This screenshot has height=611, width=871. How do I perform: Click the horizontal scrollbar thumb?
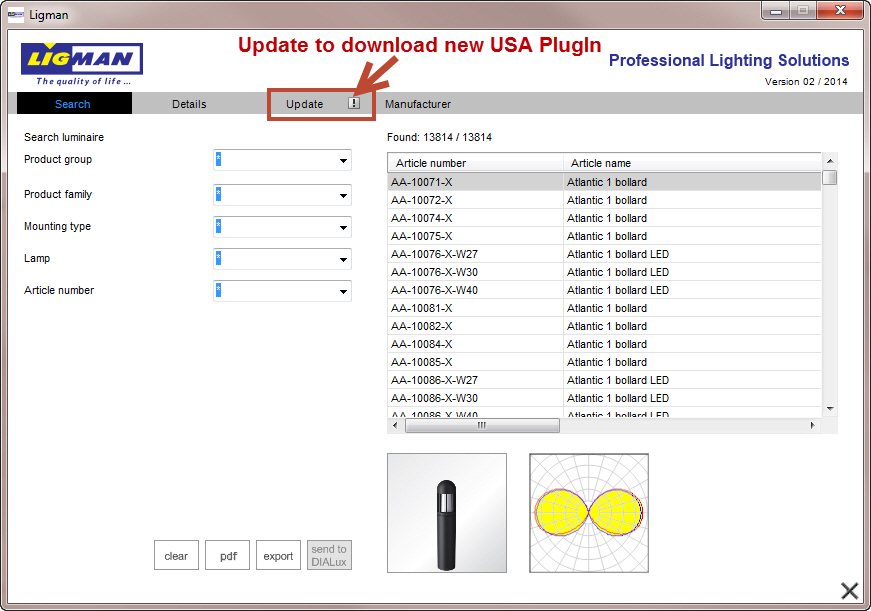click(482, 425)
